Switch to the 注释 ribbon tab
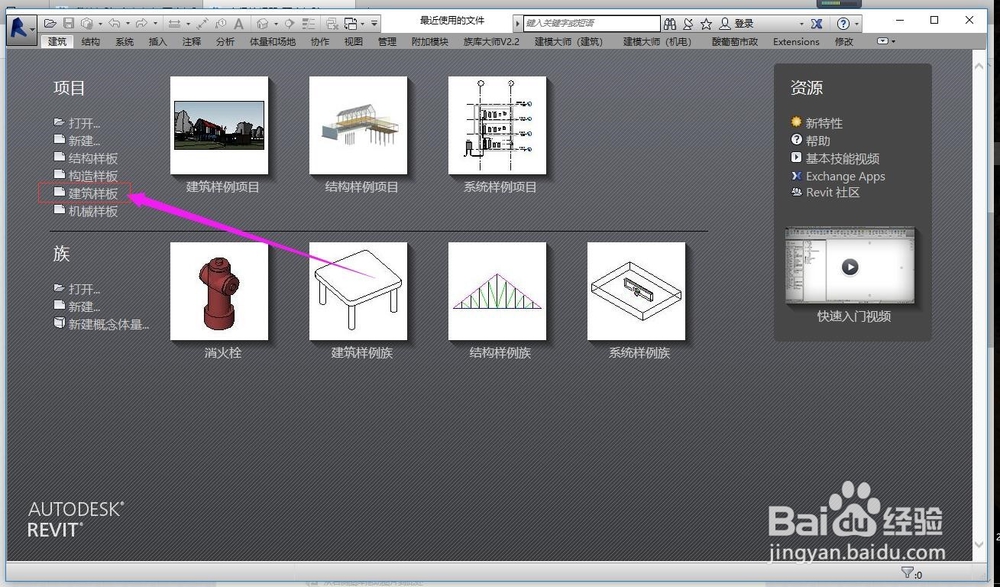Image resolution: width=1000 pixels, height=587 pixels. pyautogui.click(x=191, y=41)
